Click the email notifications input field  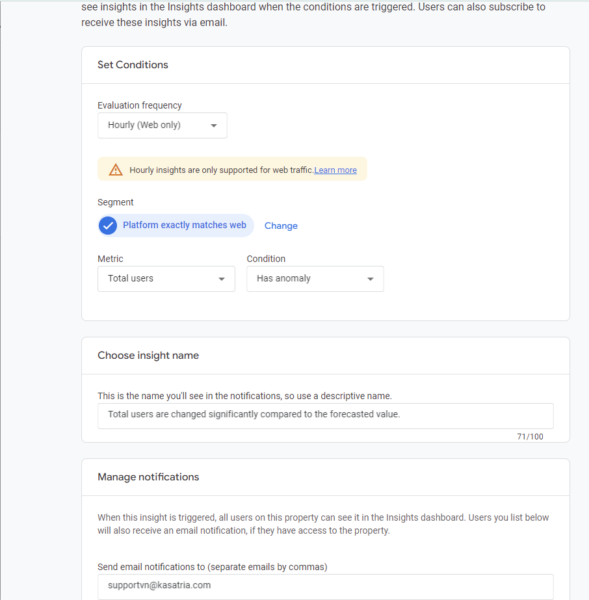325,586
